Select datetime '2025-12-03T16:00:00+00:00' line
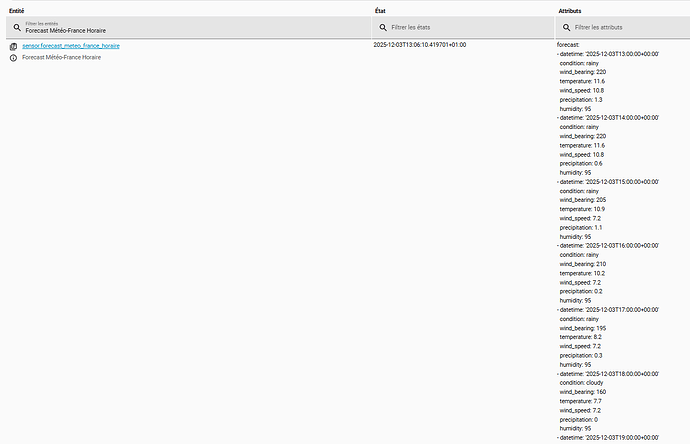This screenshot has height=444, width=690. (608, 246)
